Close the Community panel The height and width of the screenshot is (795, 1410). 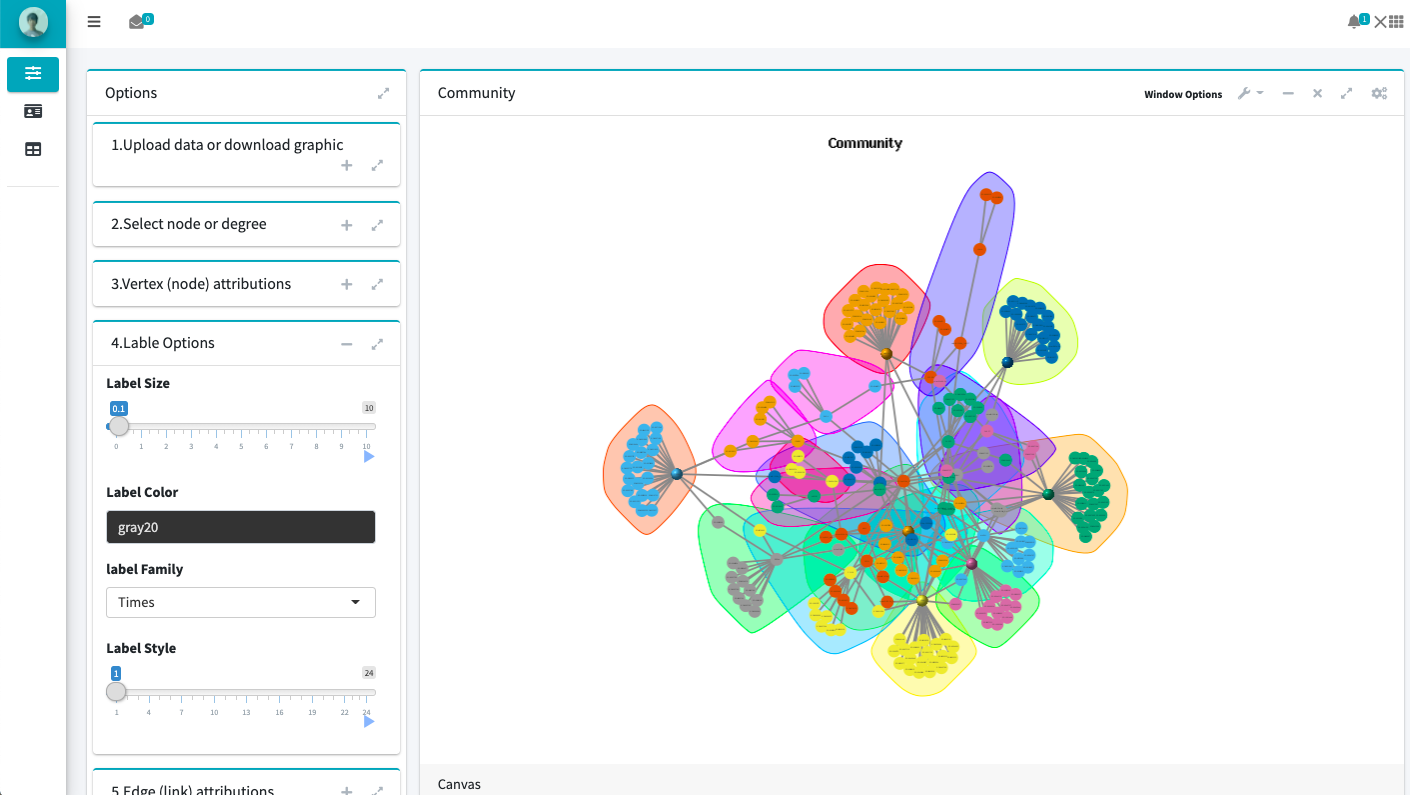pos(1317,93)
